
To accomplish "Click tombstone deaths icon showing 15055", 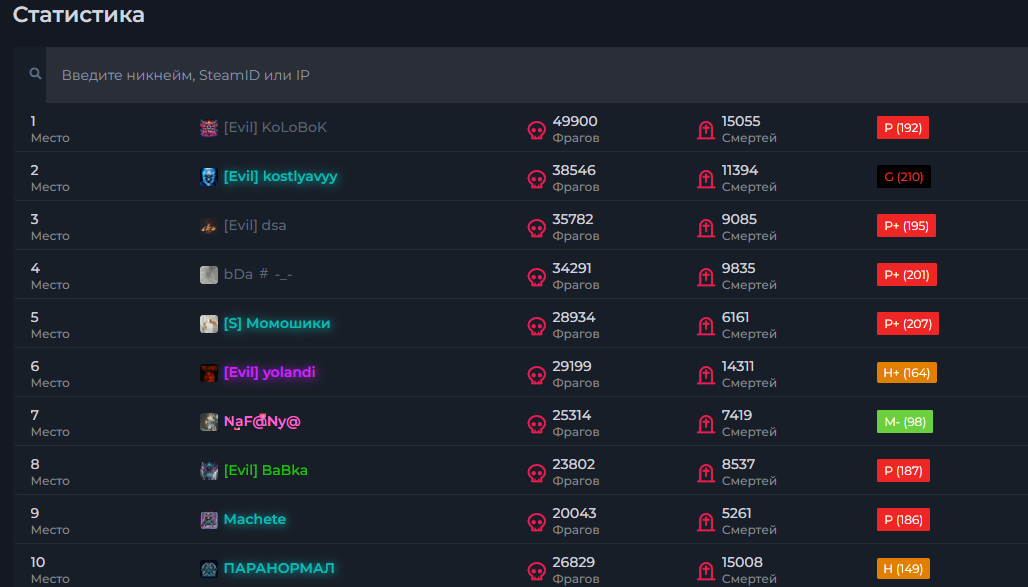I will tap(706, 130).
